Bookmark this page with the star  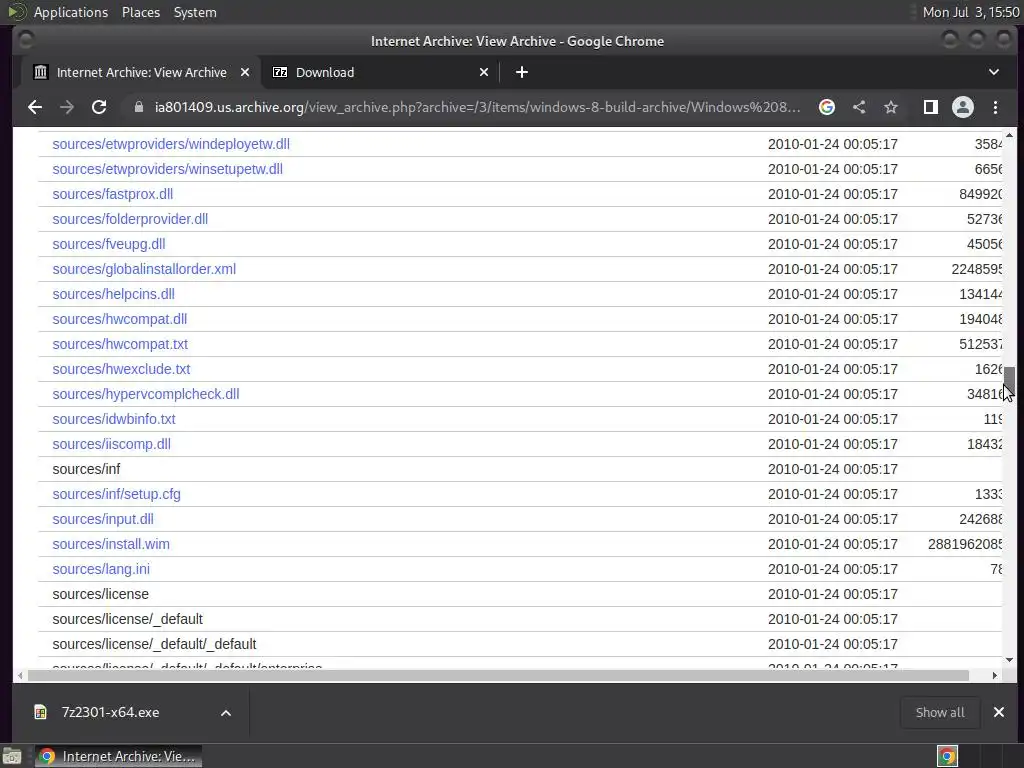[x=891, y=107]
